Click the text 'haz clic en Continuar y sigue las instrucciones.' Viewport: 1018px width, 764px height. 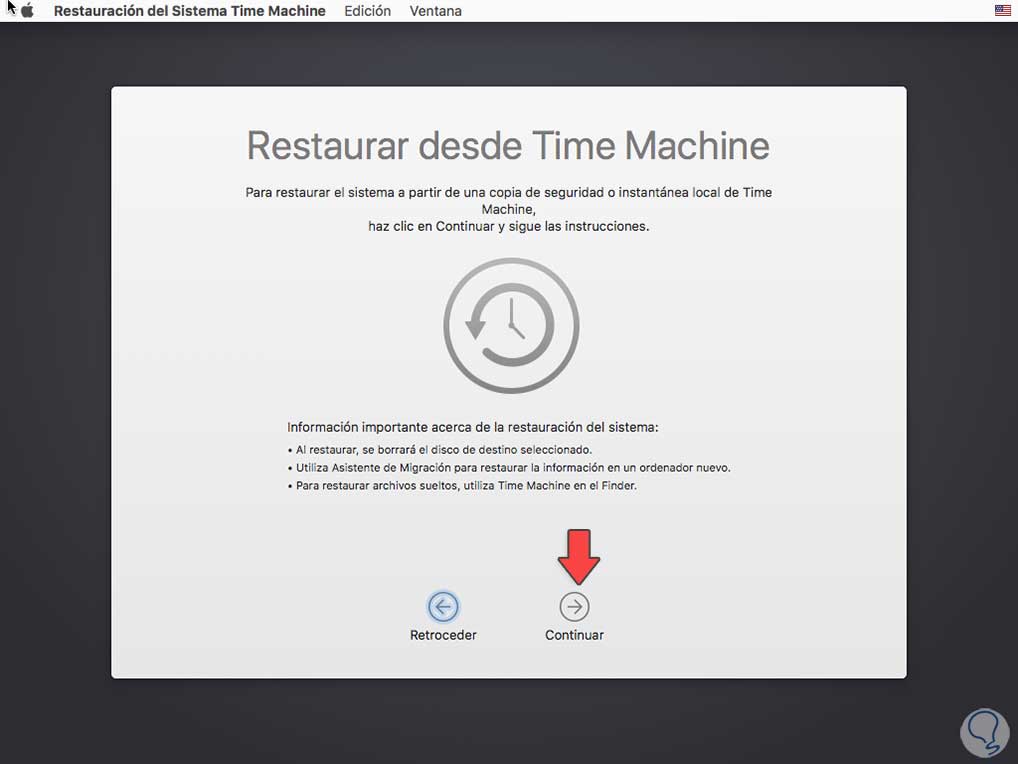[508, 226]
